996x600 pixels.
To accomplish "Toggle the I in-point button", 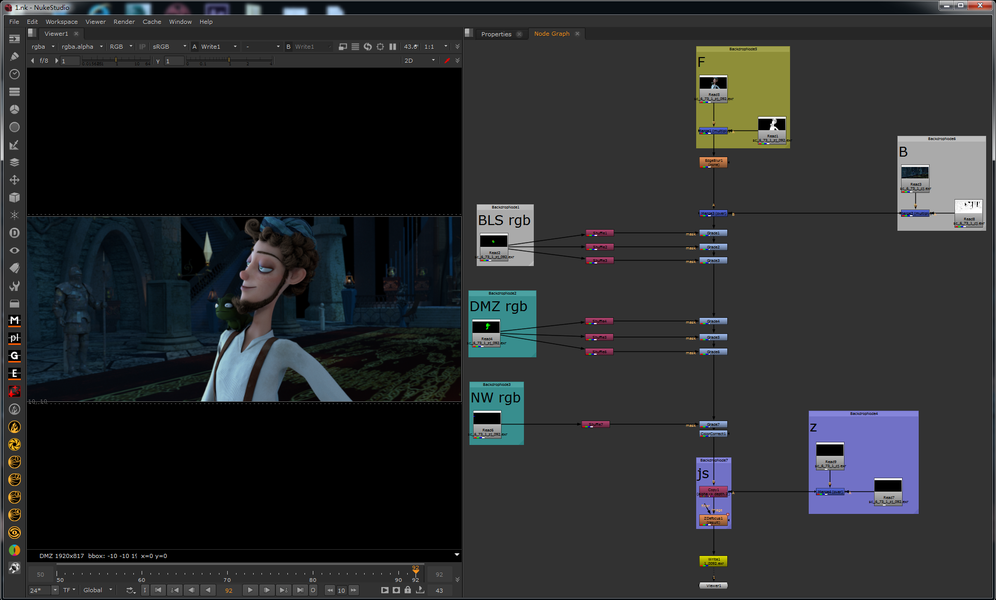I will (x=145, y=590).
